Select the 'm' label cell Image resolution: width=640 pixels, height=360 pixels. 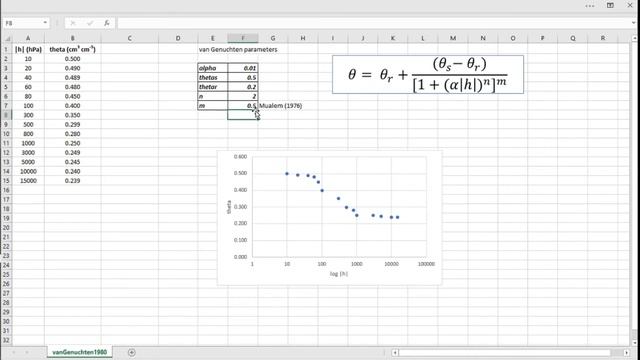(213, 106)
